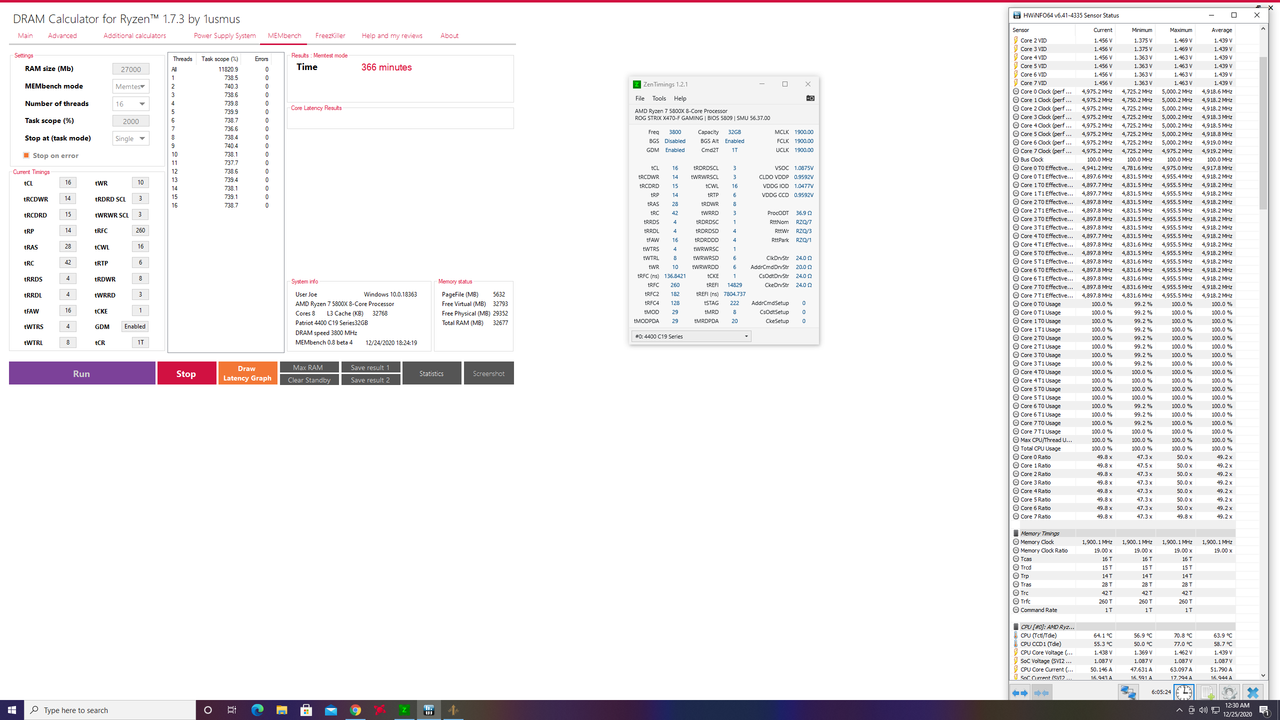Click the camera screenshot icon in ZenTimings

point(809,98)
